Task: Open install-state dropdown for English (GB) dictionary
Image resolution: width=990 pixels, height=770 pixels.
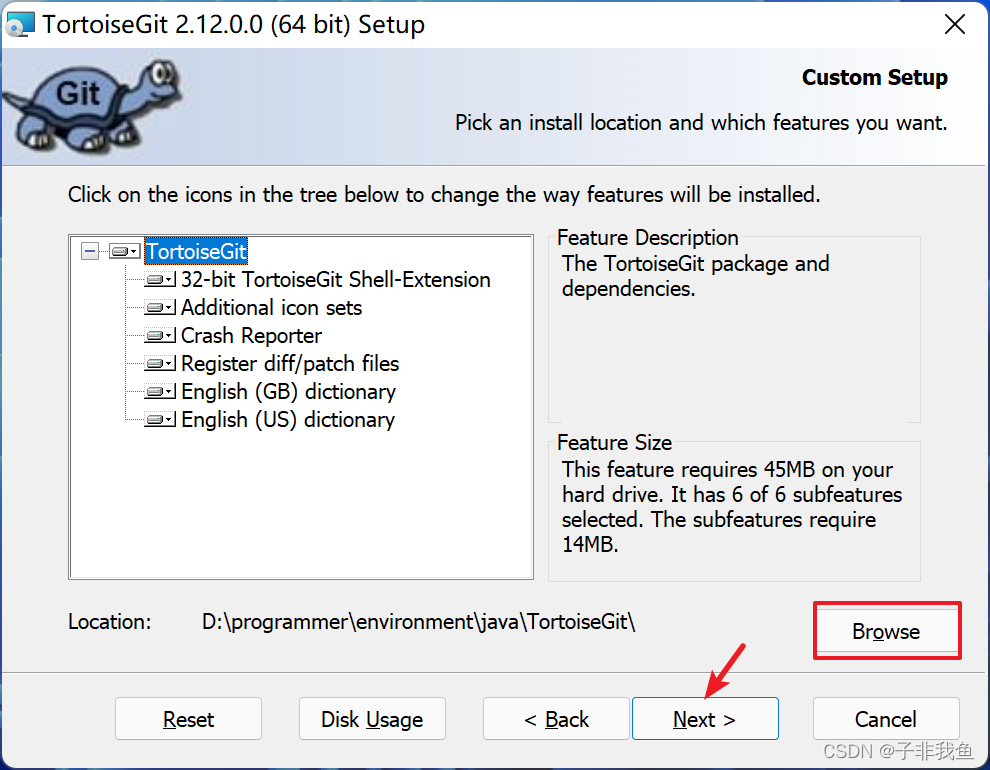Action: 160,392
